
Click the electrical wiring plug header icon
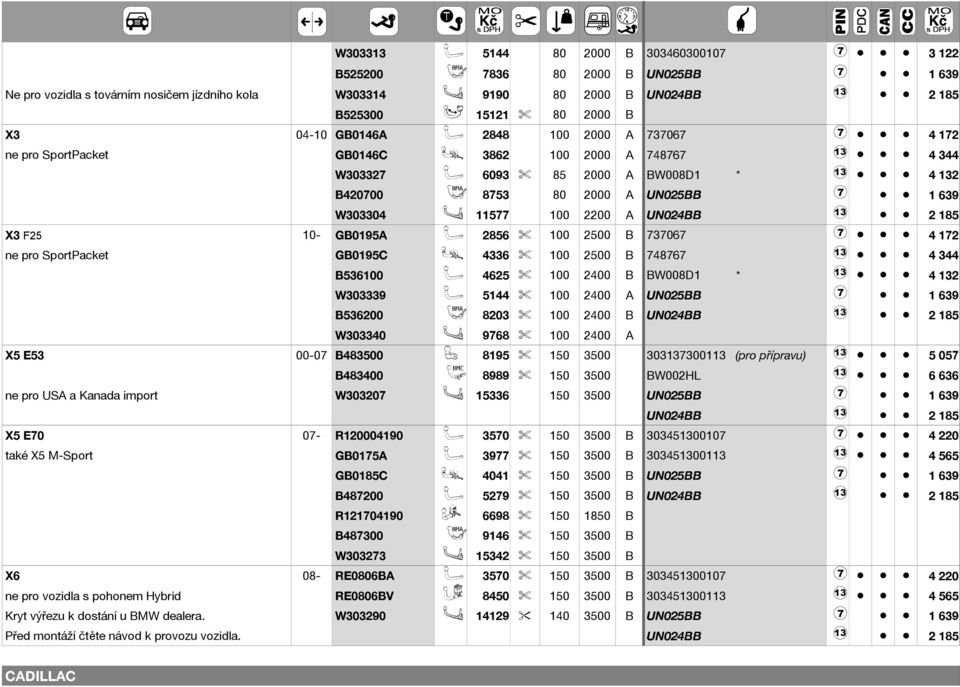click(742, 20)
